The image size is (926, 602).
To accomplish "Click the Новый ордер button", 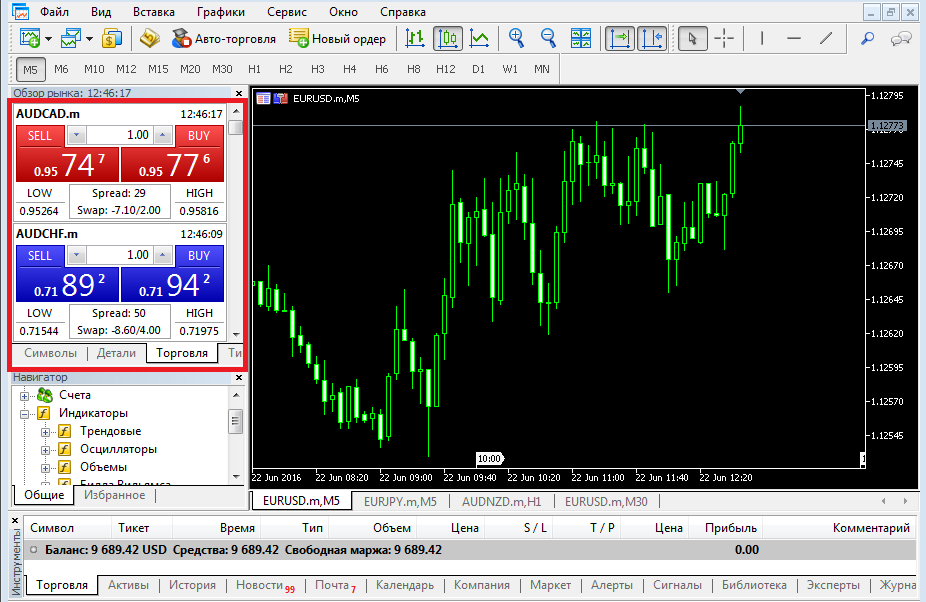I will point(338,39).
